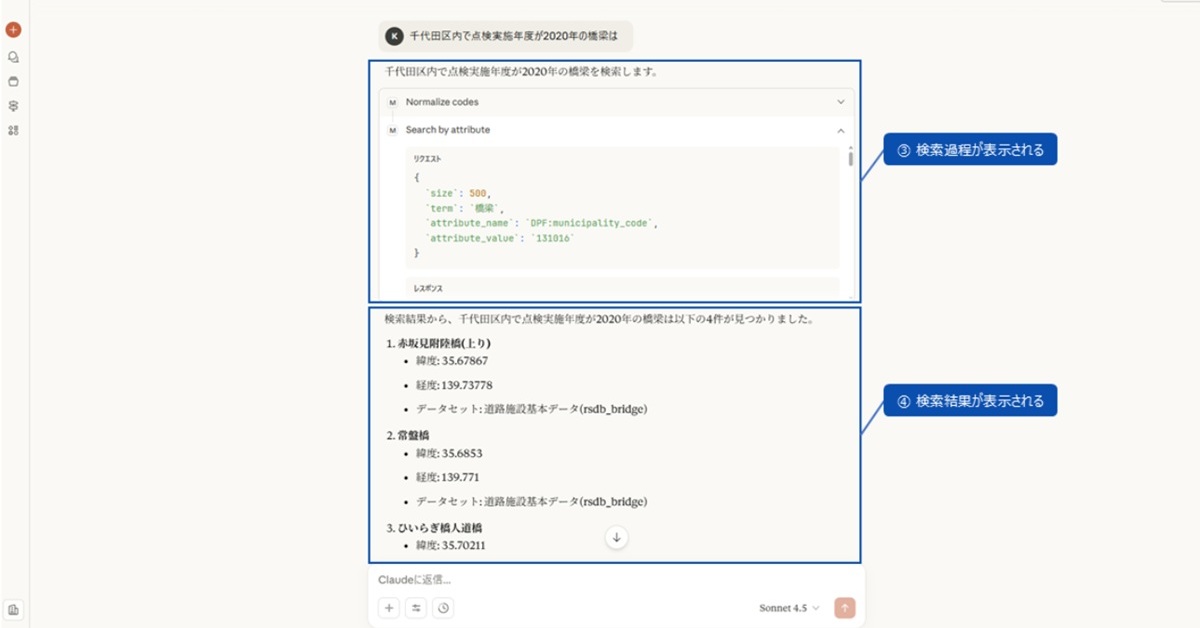Click the 緯度: 35.6853 bullet
The height and width of the screenshot is (628, 1200).
(449, 453)
